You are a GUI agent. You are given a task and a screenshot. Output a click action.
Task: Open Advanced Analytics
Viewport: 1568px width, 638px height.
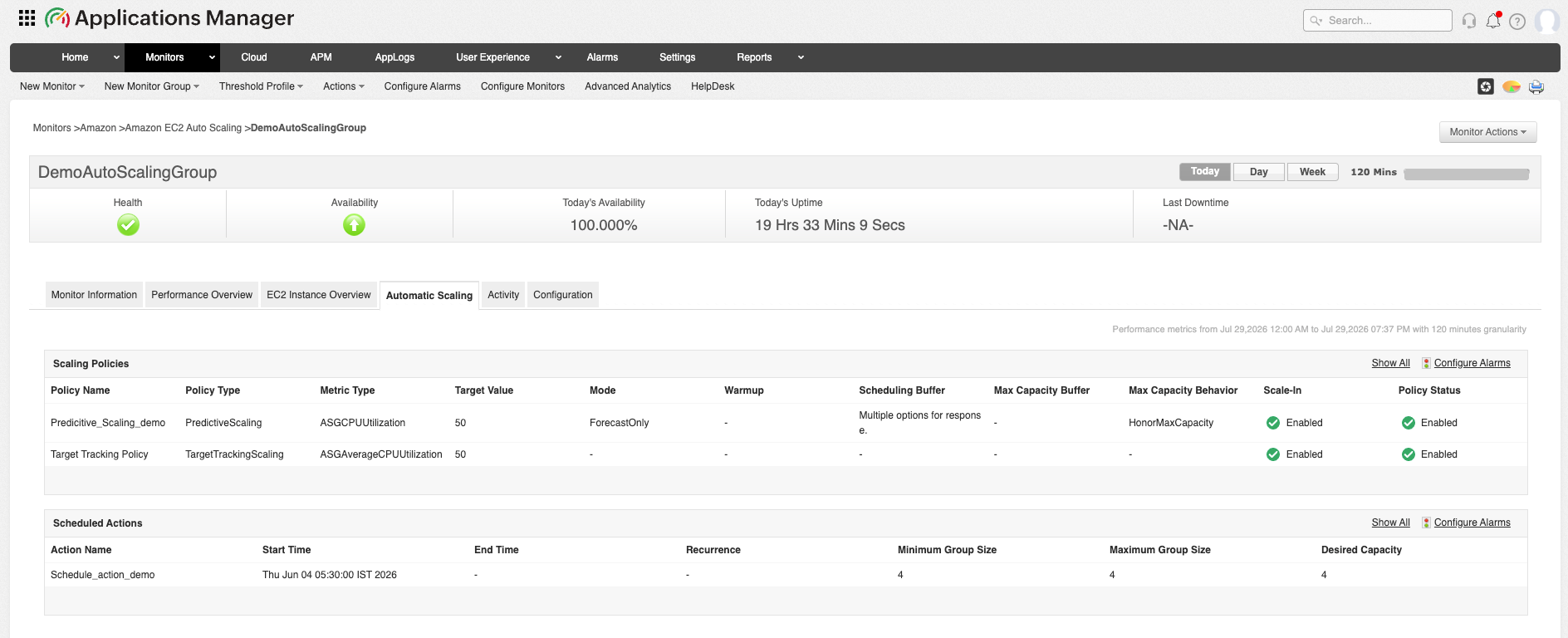628,86
